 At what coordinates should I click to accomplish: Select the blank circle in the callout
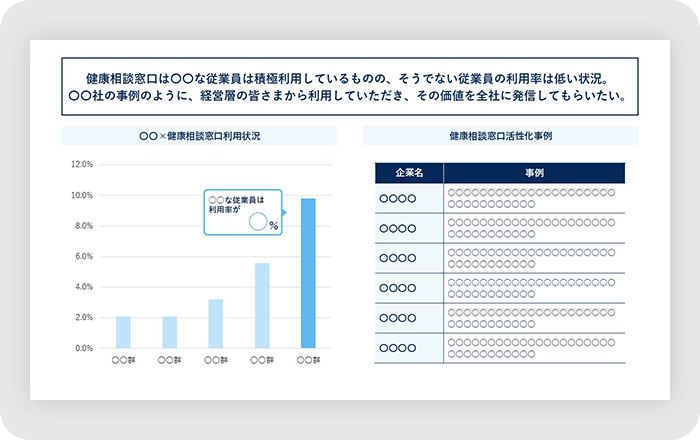257,222
